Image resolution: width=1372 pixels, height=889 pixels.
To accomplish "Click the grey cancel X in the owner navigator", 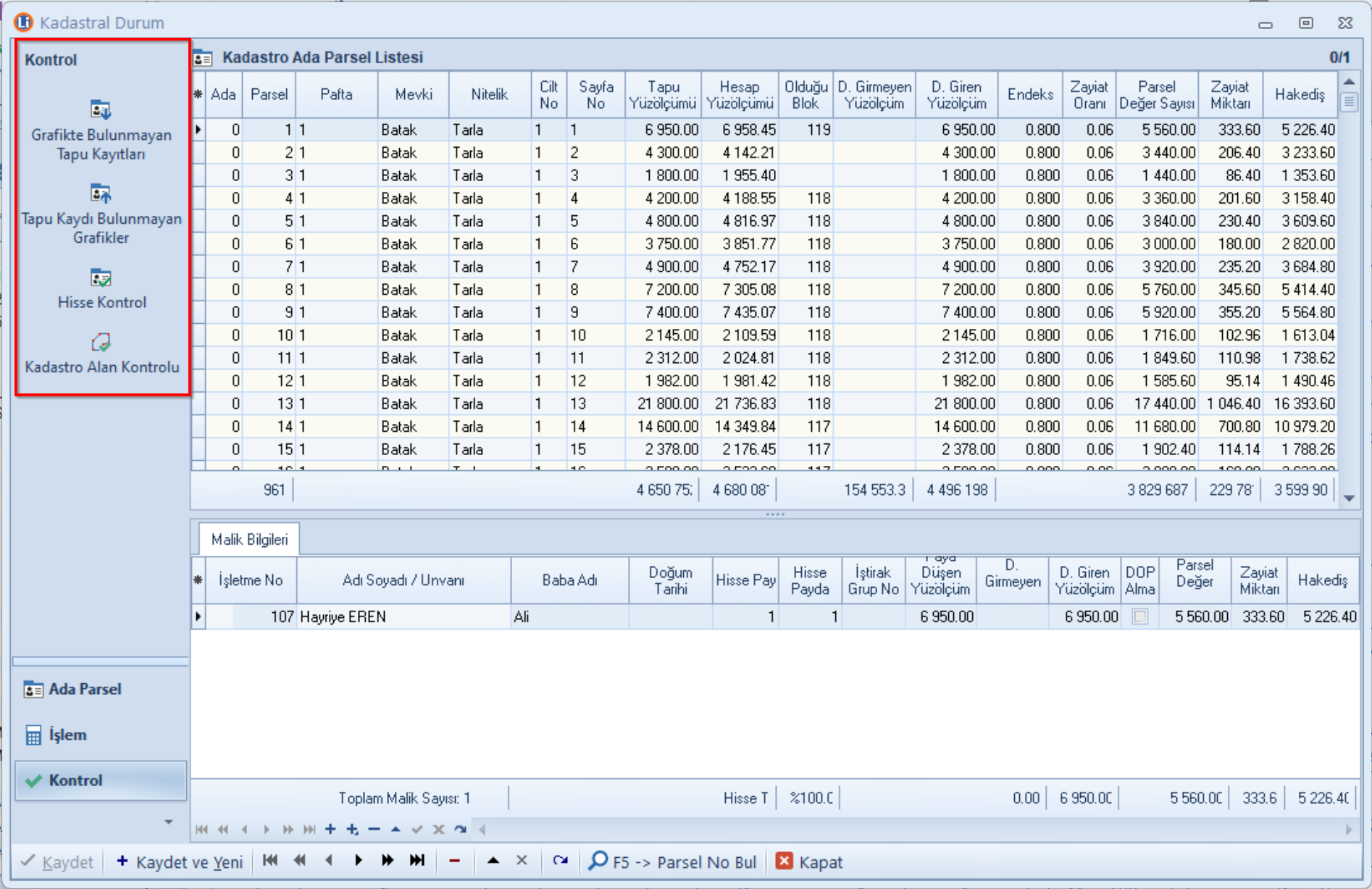I will tap(438, 830).
